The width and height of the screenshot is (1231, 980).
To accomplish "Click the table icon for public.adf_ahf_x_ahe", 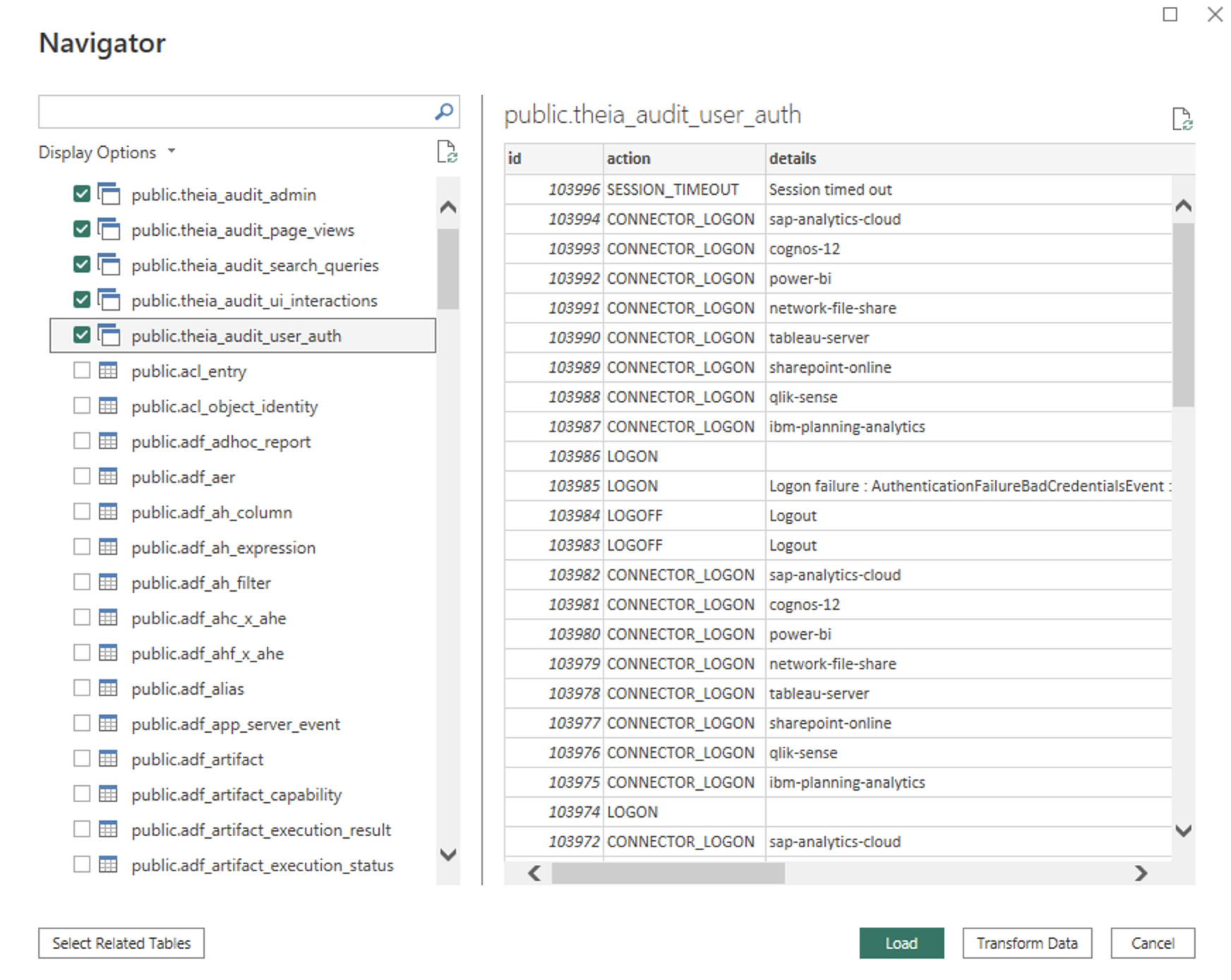I will 108,653.
